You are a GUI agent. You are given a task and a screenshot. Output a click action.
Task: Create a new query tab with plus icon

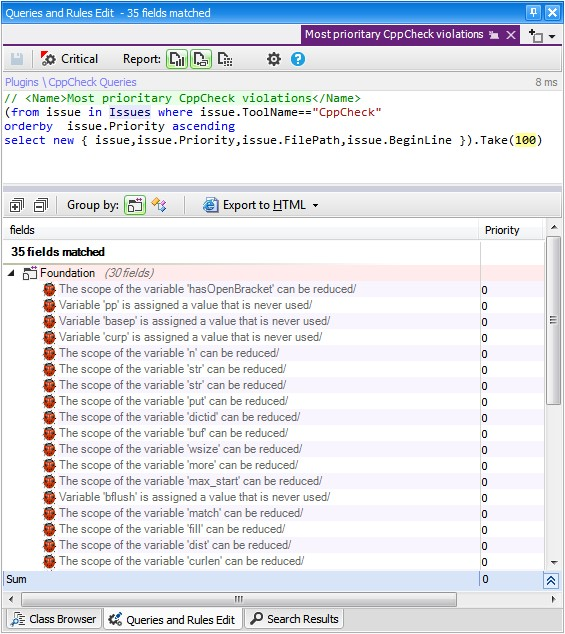tap(536, 36)
